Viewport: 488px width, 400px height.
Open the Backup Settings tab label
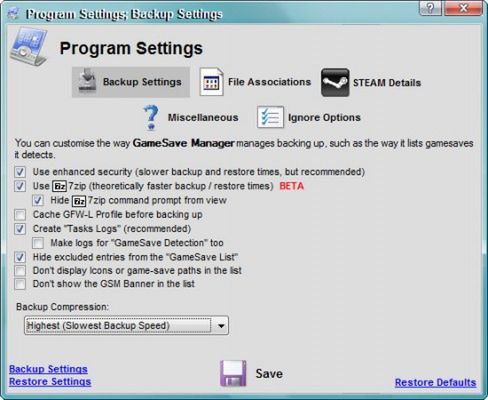(142, 82)
